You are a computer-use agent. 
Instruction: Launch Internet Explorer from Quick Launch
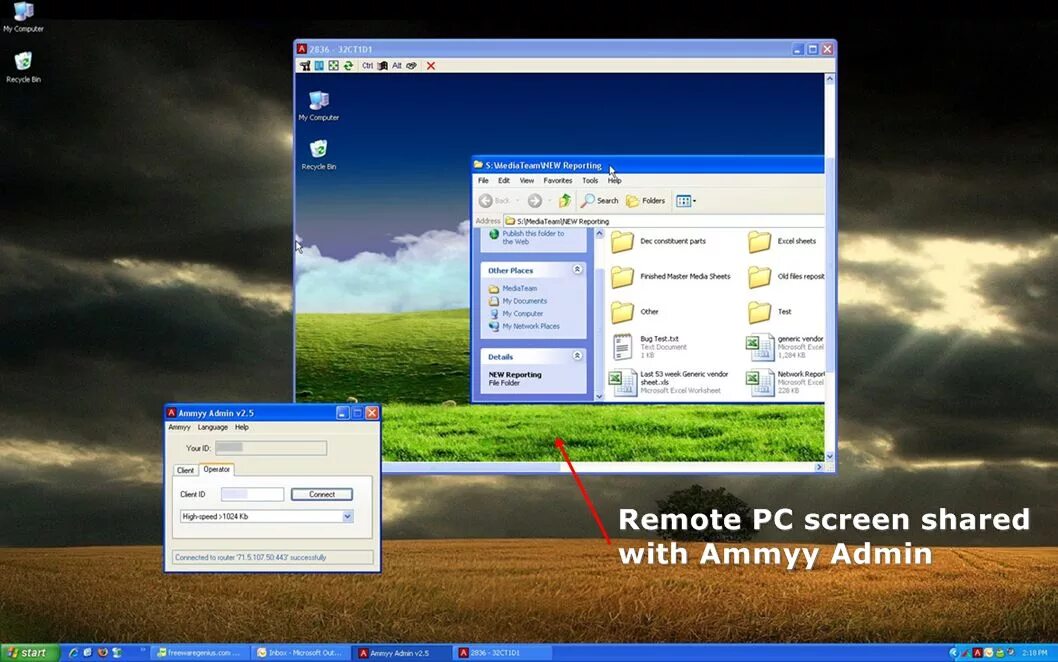74,653
